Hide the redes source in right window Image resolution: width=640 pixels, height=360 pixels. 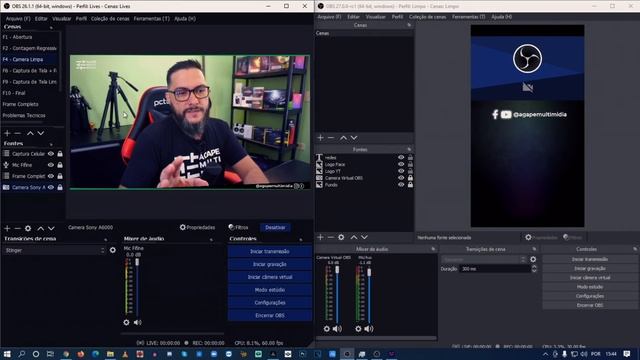point(401,158)
